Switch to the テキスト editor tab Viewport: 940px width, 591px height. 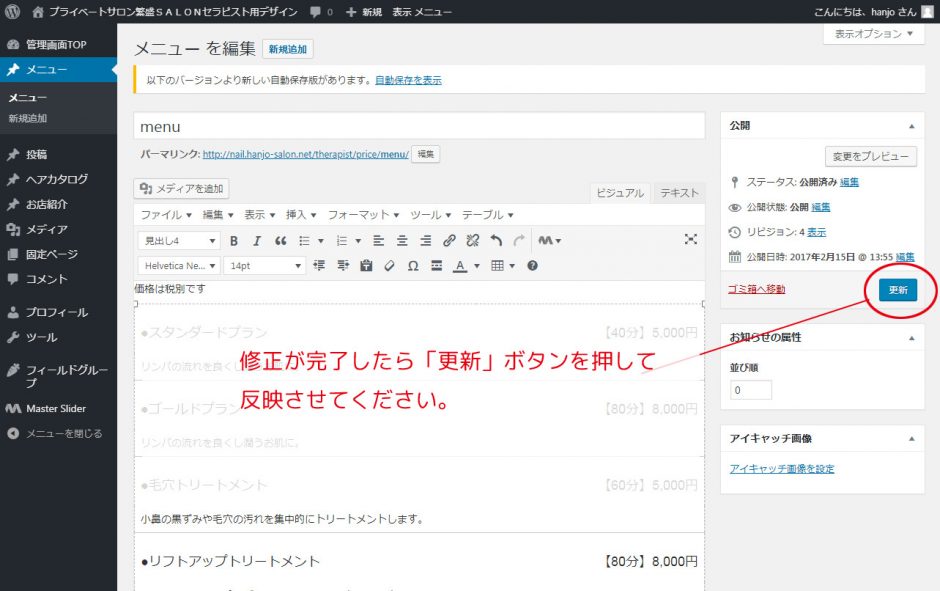coord(679,193)
